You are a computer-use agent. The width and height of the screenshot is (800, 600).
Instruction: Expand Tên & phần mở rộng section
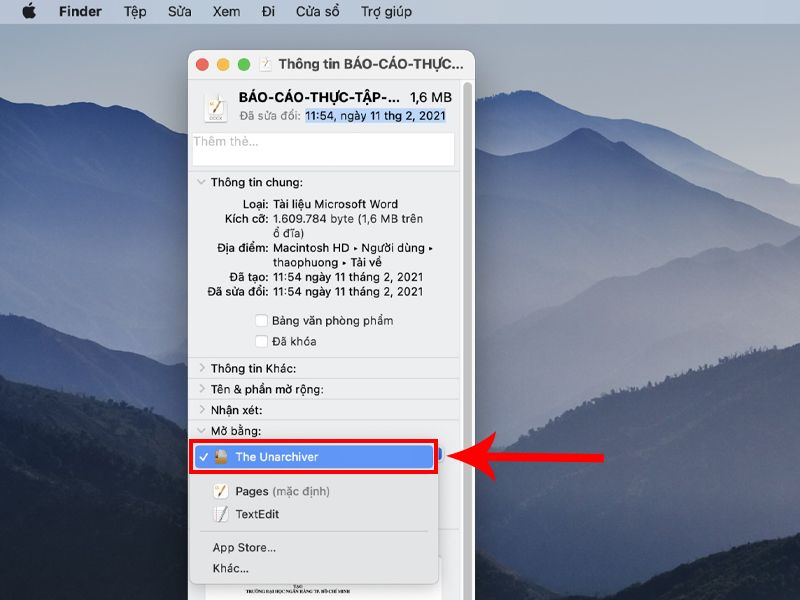pyautogui.click(x=202, y=389)
